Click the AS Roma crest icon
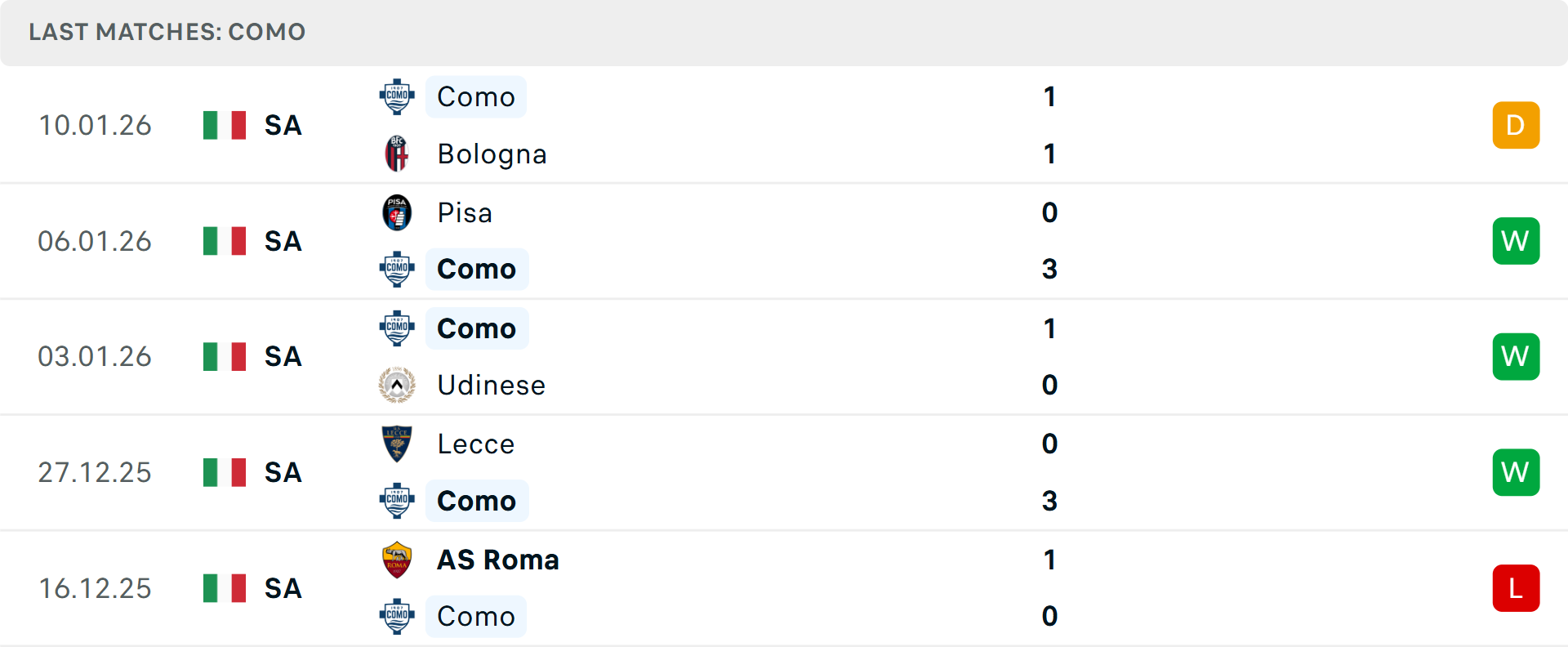 (x=397, y=560)
